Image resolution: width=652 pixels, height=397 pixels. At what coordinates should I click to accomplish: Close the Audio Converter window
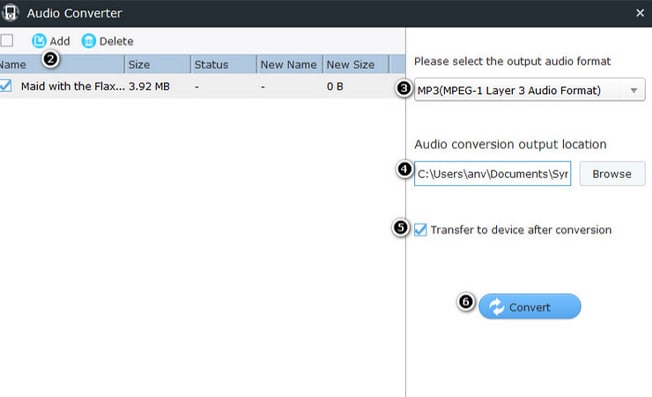pyautogui.click(x=640, y=13)
